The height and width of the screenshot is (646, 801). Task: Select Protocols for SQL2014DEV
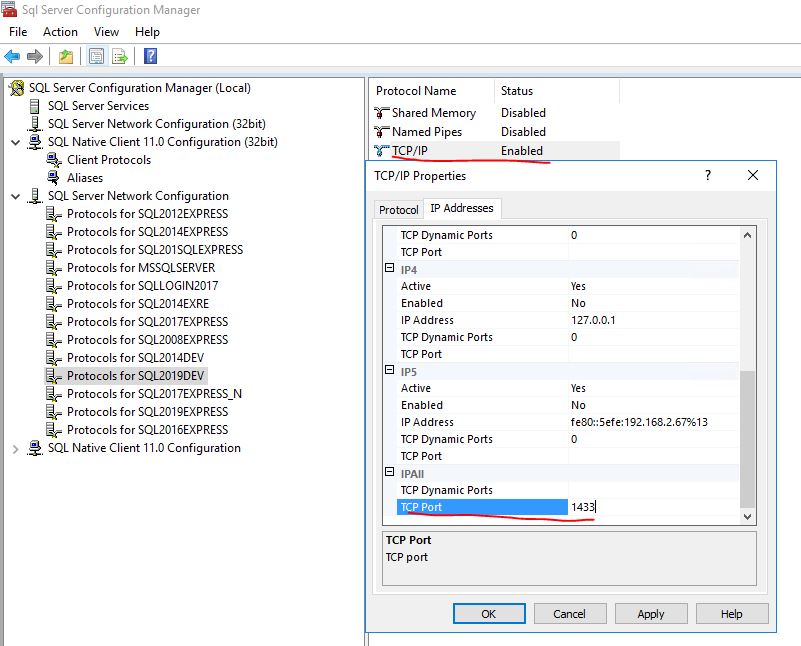pyautogui.click(x=135, y=358)
